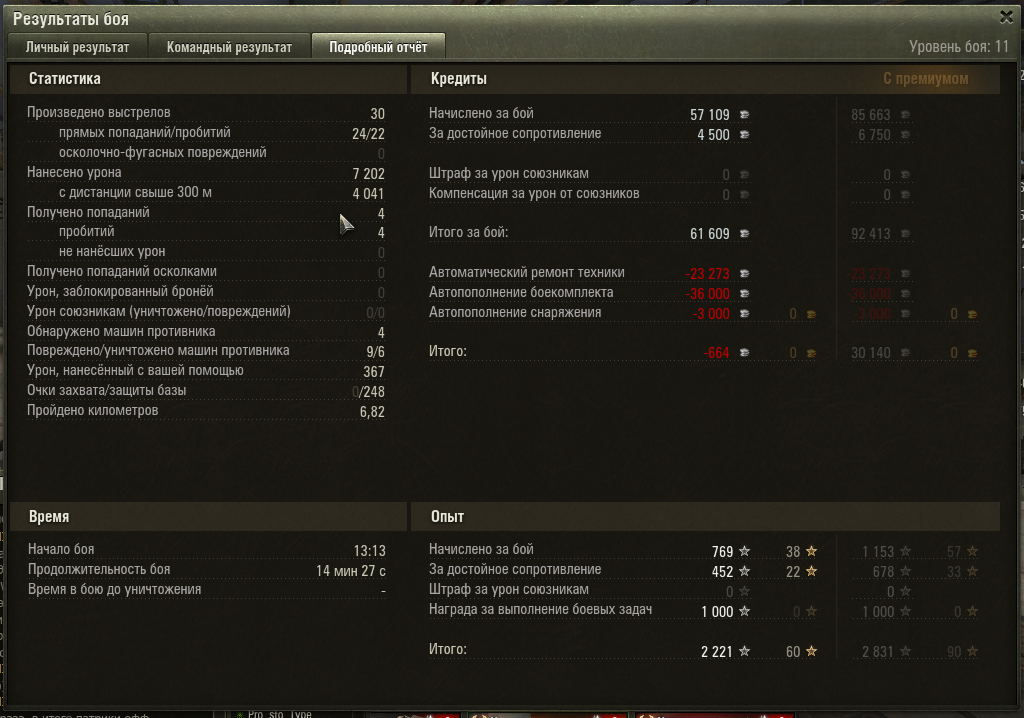Click experience star next to 769
The width and height of the screenshot is (1024, 718).
pos(744,551)
